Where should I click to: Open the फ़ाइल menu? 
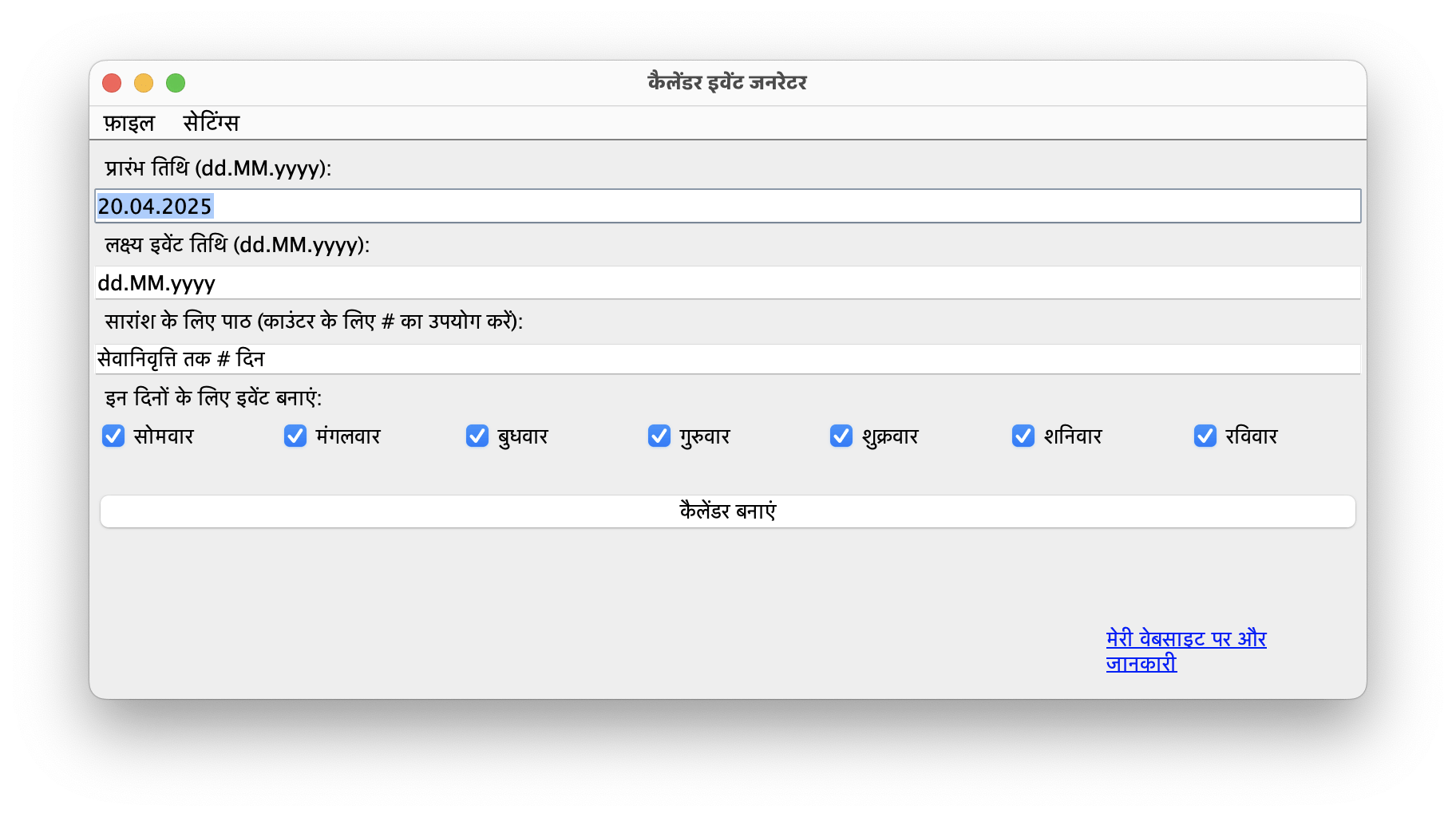tap(129, 123)
